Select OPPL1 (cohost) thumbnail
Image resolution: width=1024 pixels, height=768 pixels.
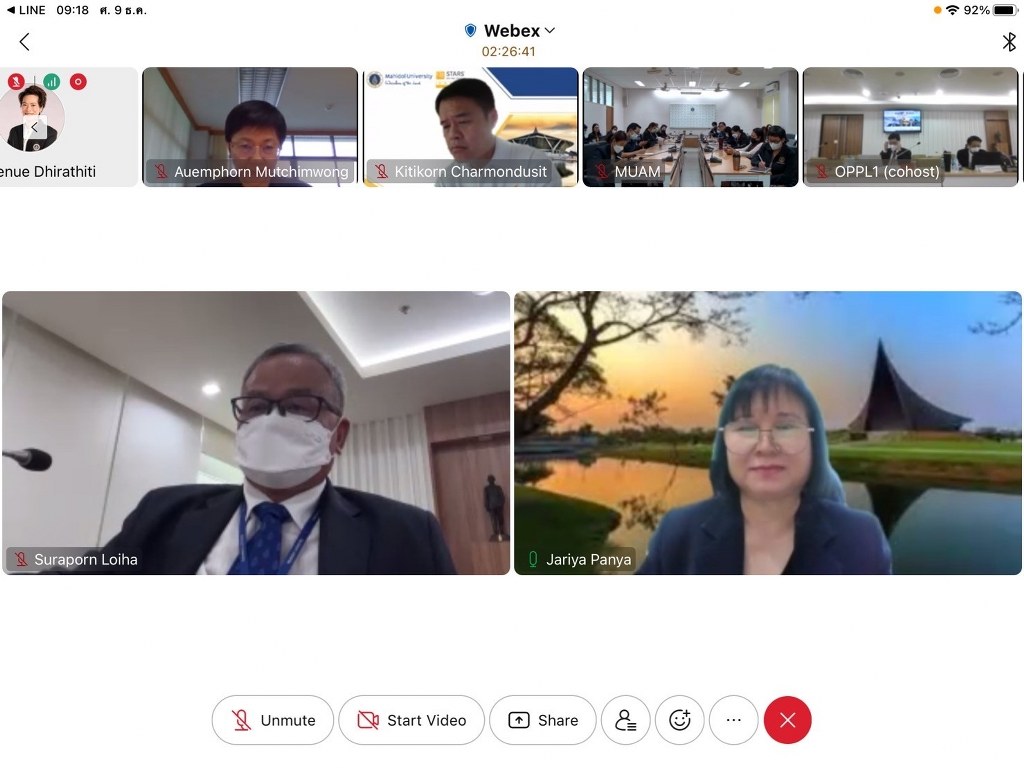tap(910, 126)
